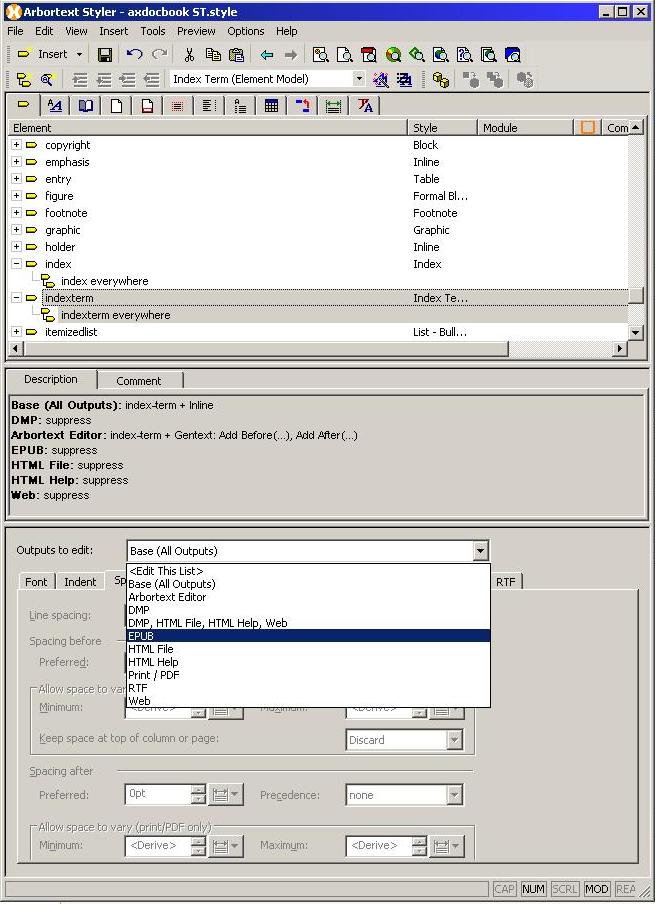Choose '<Edit This List>' in outputs list

[x=308, y=571]
